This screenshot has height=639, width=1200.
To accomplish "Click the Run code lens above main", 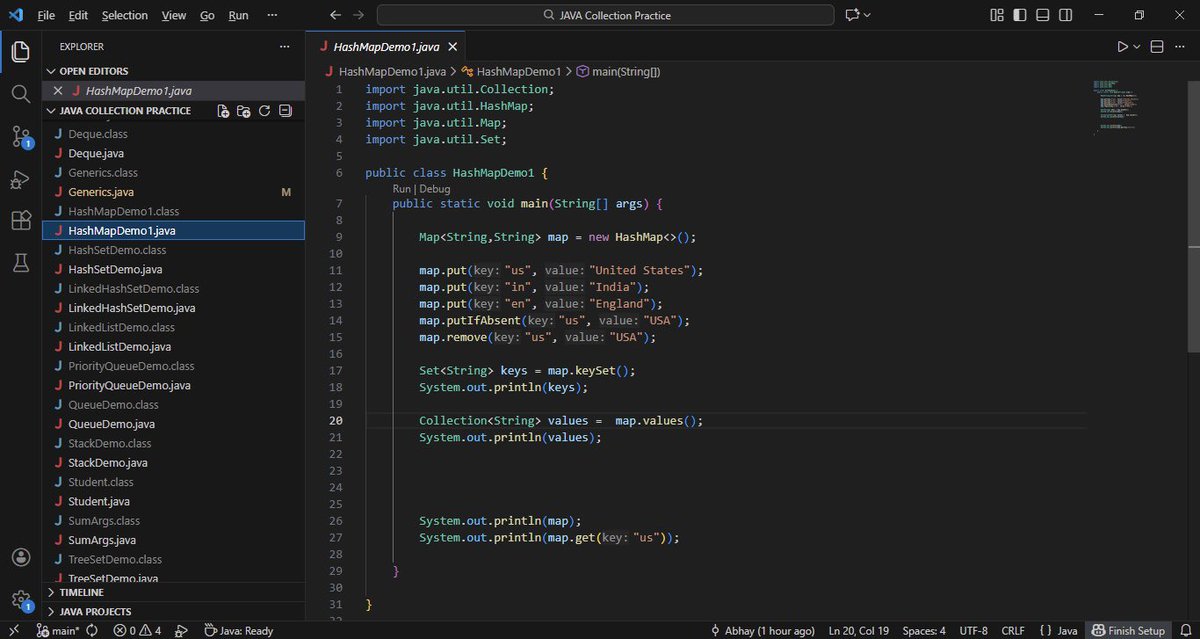I will point(401,188).
